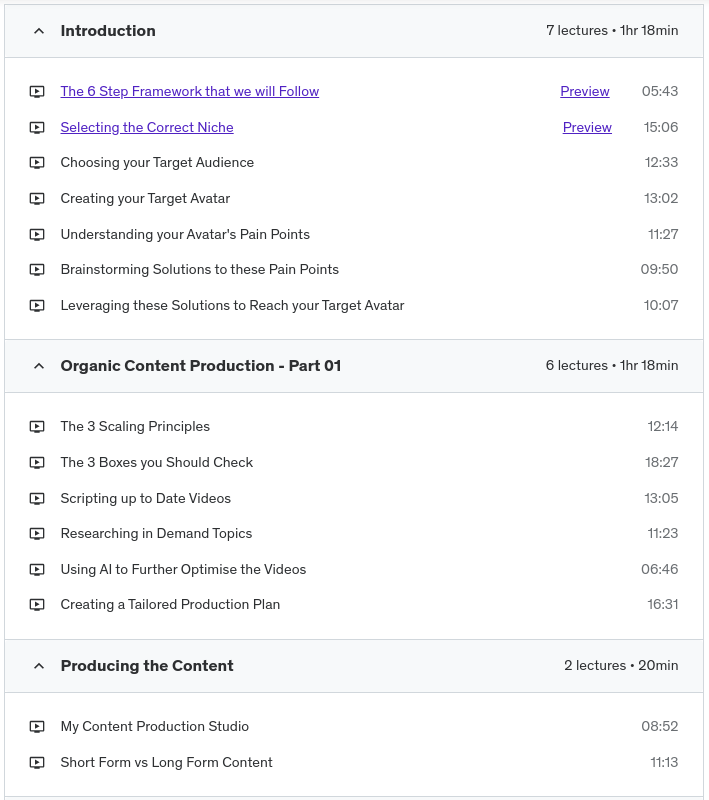Click the Producing the Content section title
The image size is (709, 800).
pos(147,666)
